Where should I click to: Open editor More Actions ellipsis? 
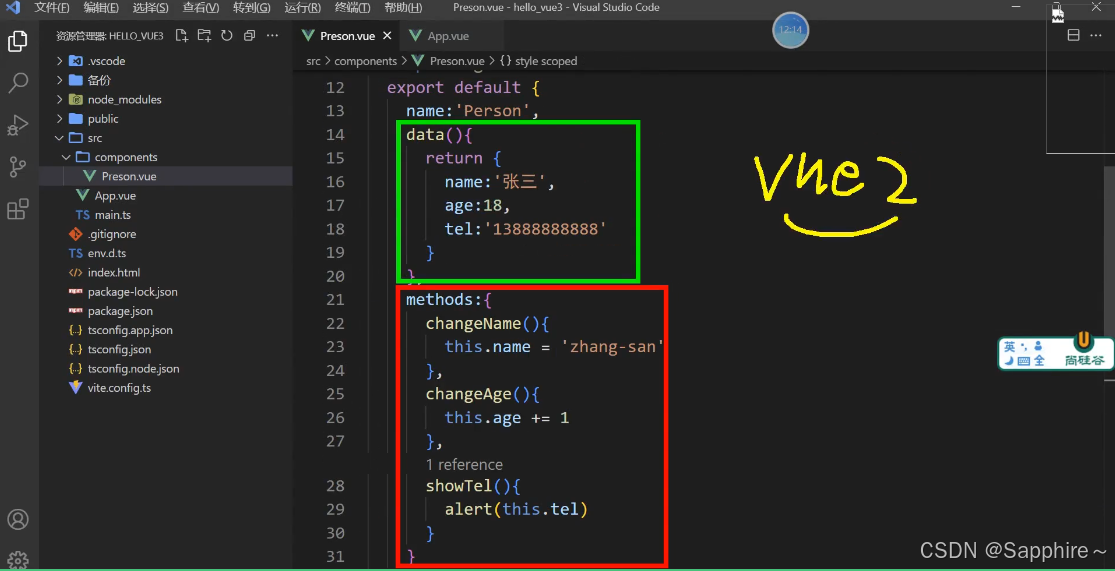click(1096, 36)
